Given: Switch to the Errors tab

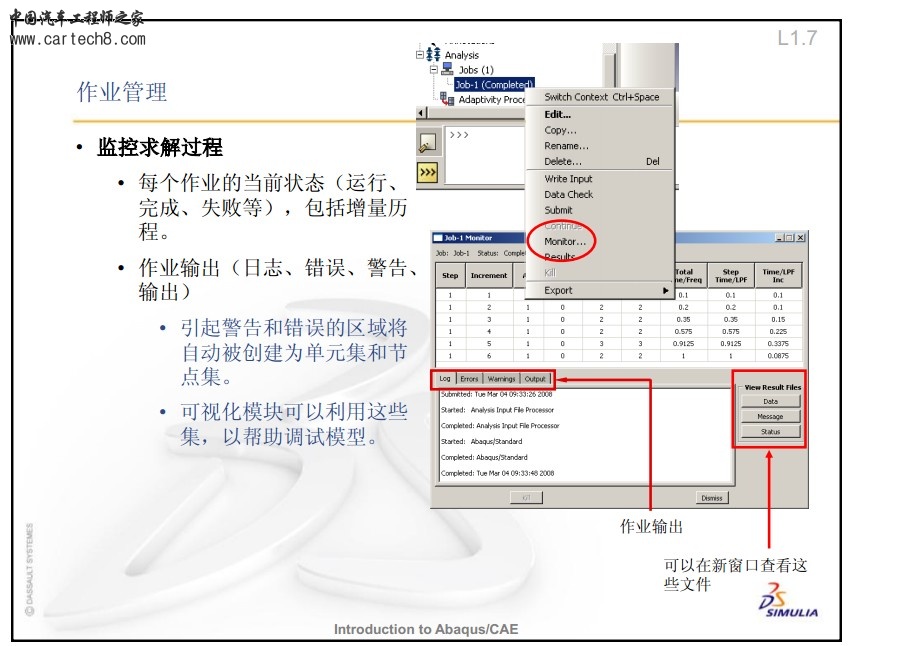Looking at the screenshot, I should coord(470,379).
